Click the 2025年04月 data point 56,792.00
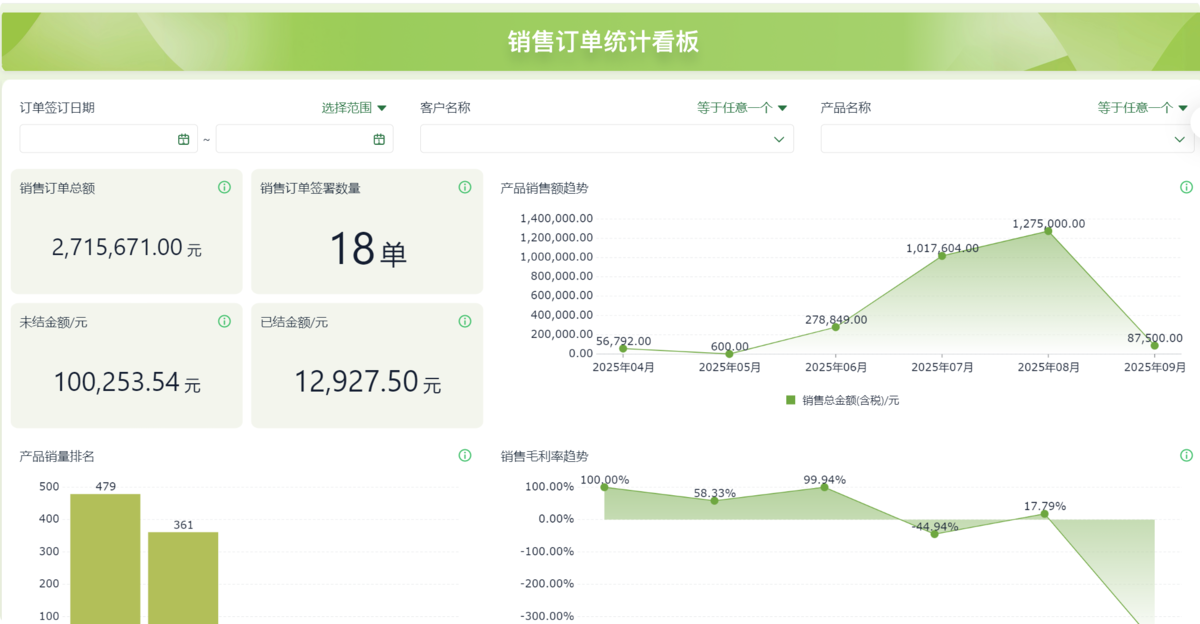The image size is (1200, 624). [623, 348]
